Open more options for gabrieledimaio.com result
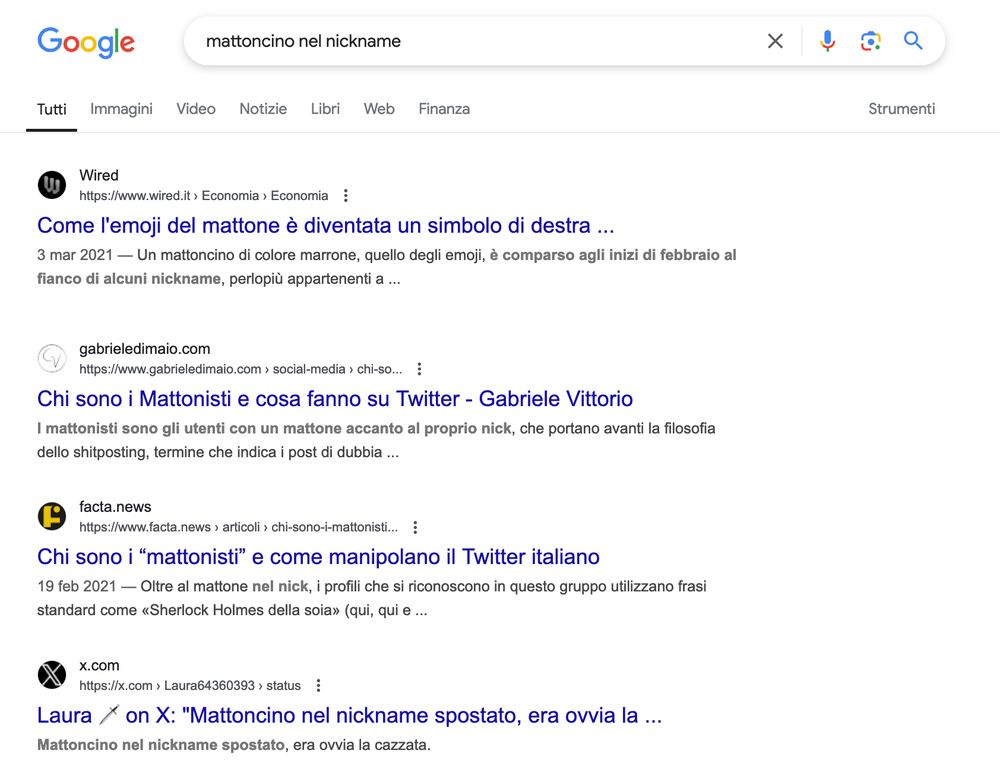 coord(419,369)
